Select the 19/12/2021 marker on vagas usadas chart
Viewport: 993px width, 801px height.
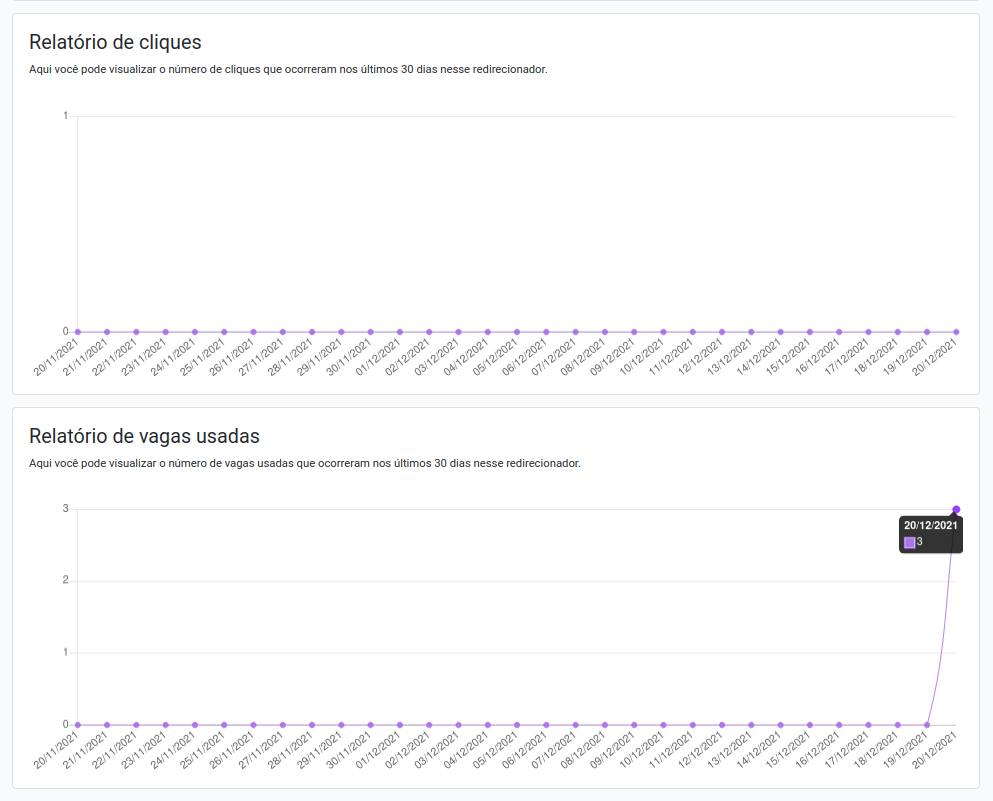(x=926, y=723)
